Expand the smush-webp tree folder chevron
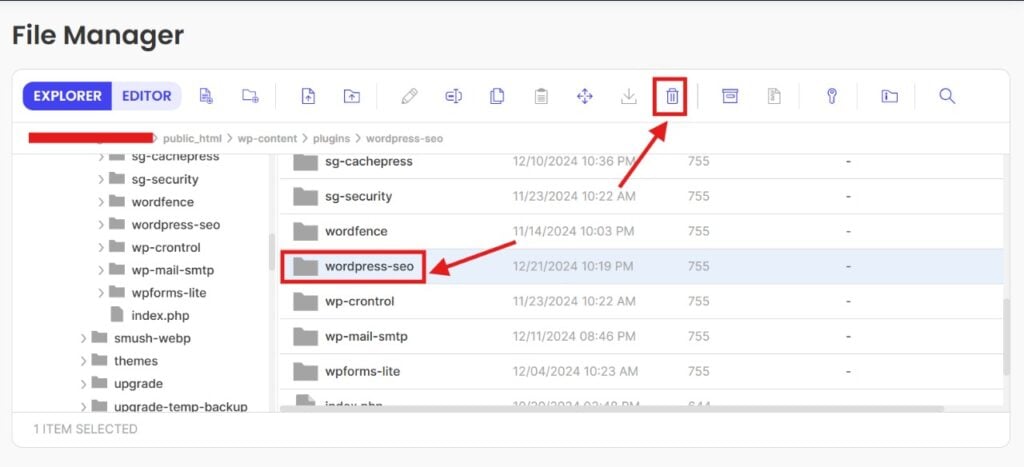The image size is (1024, 467). coord(84,338)
